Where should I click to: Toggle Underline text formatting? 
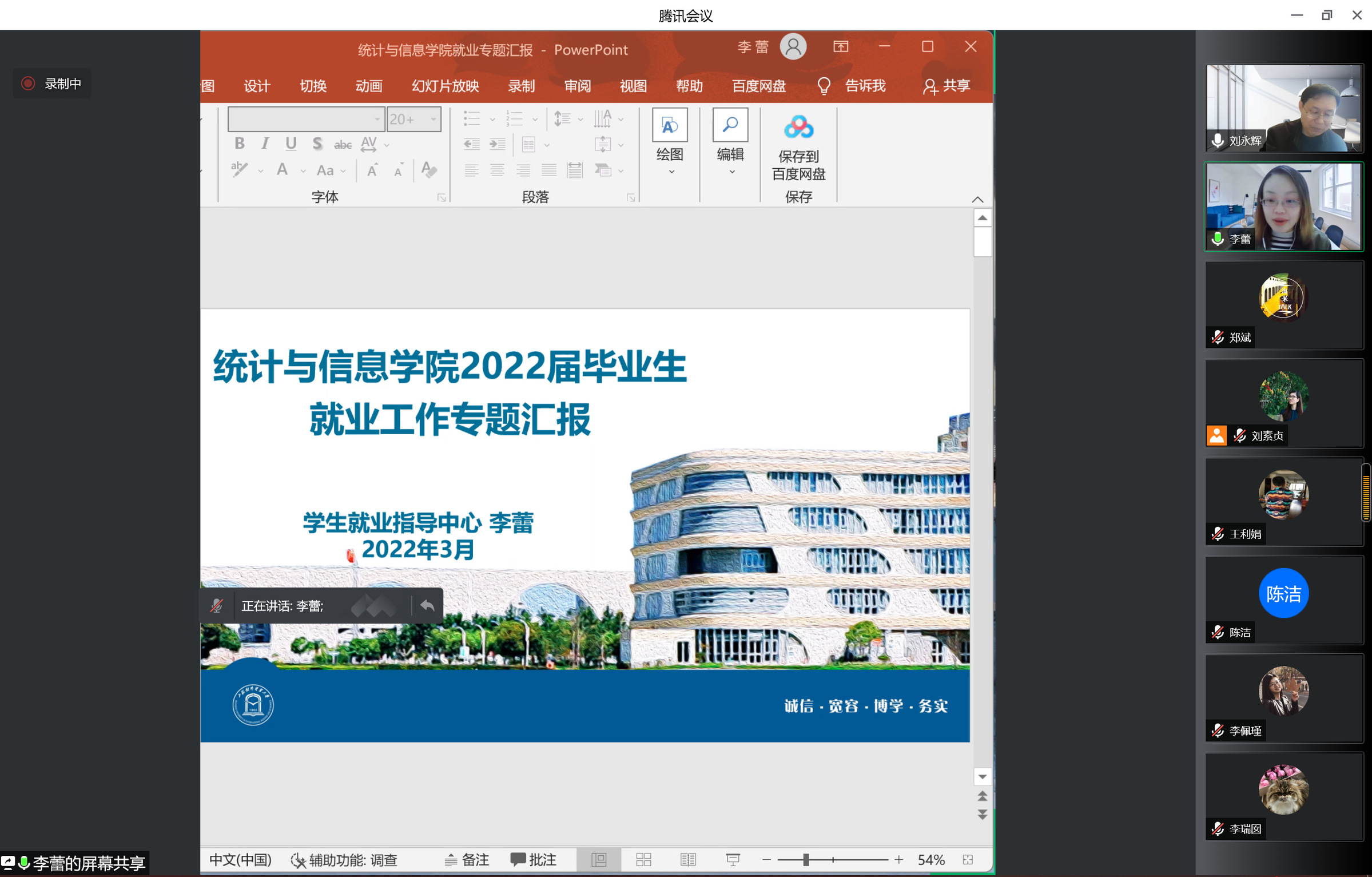291,144
